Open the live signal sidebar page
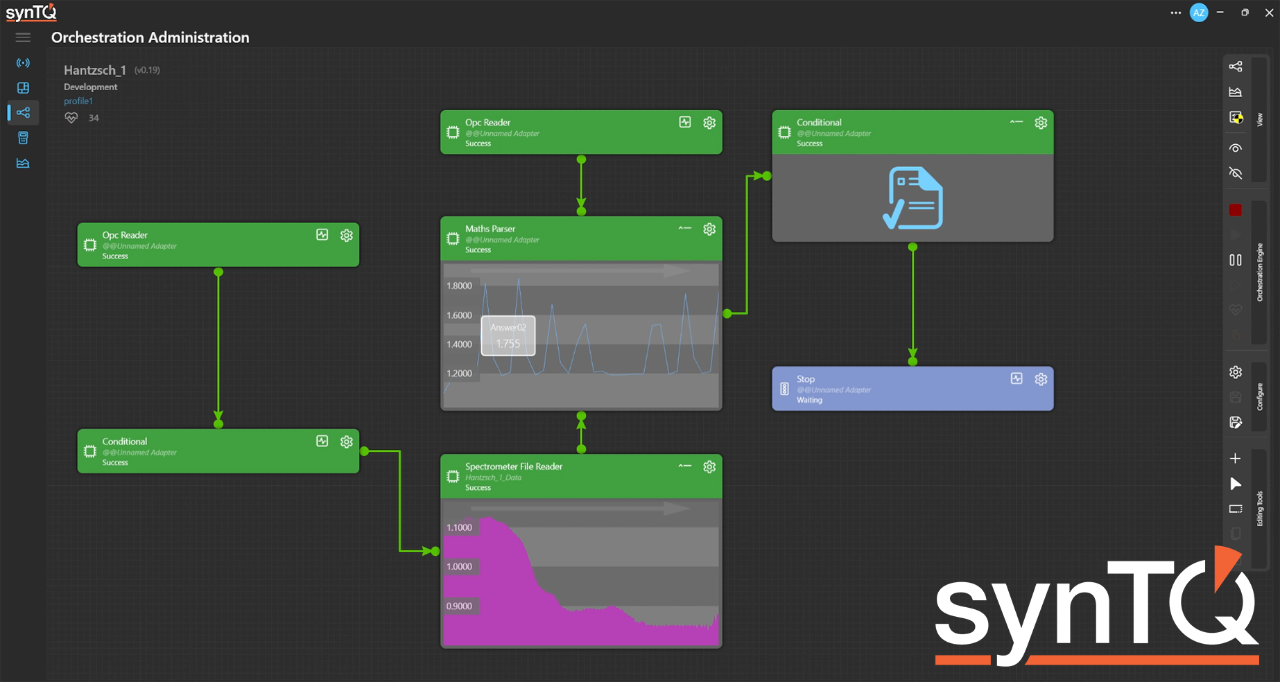 click(x=23, y=63)
